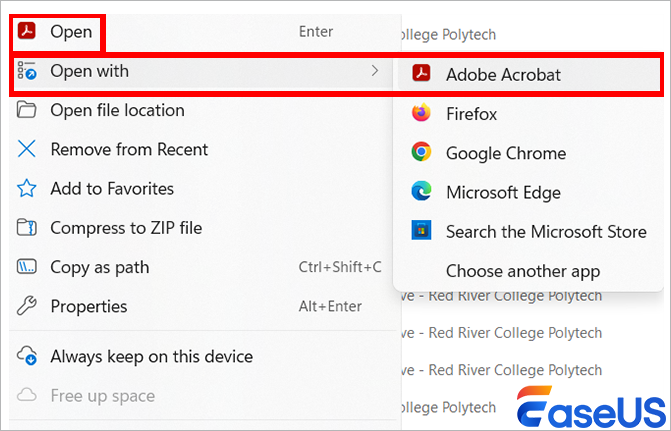Click the Copy as path icon
This screenshot has height=431, width=671.
pos(28,267)
